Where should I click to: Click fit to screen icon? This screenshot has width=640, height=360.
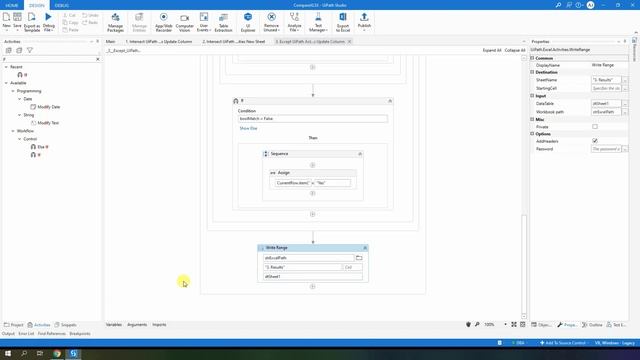coord(514,324)
